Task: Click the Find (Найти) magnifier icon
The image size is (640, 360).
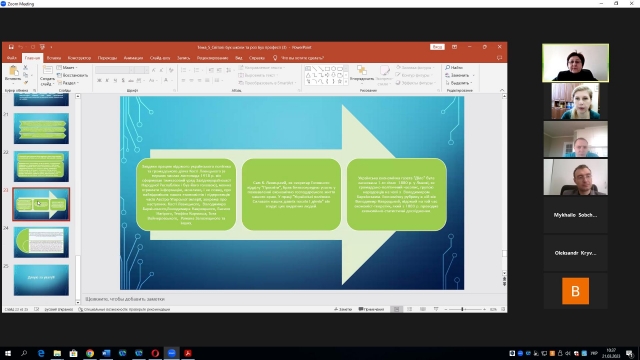Action: (447, 67)
